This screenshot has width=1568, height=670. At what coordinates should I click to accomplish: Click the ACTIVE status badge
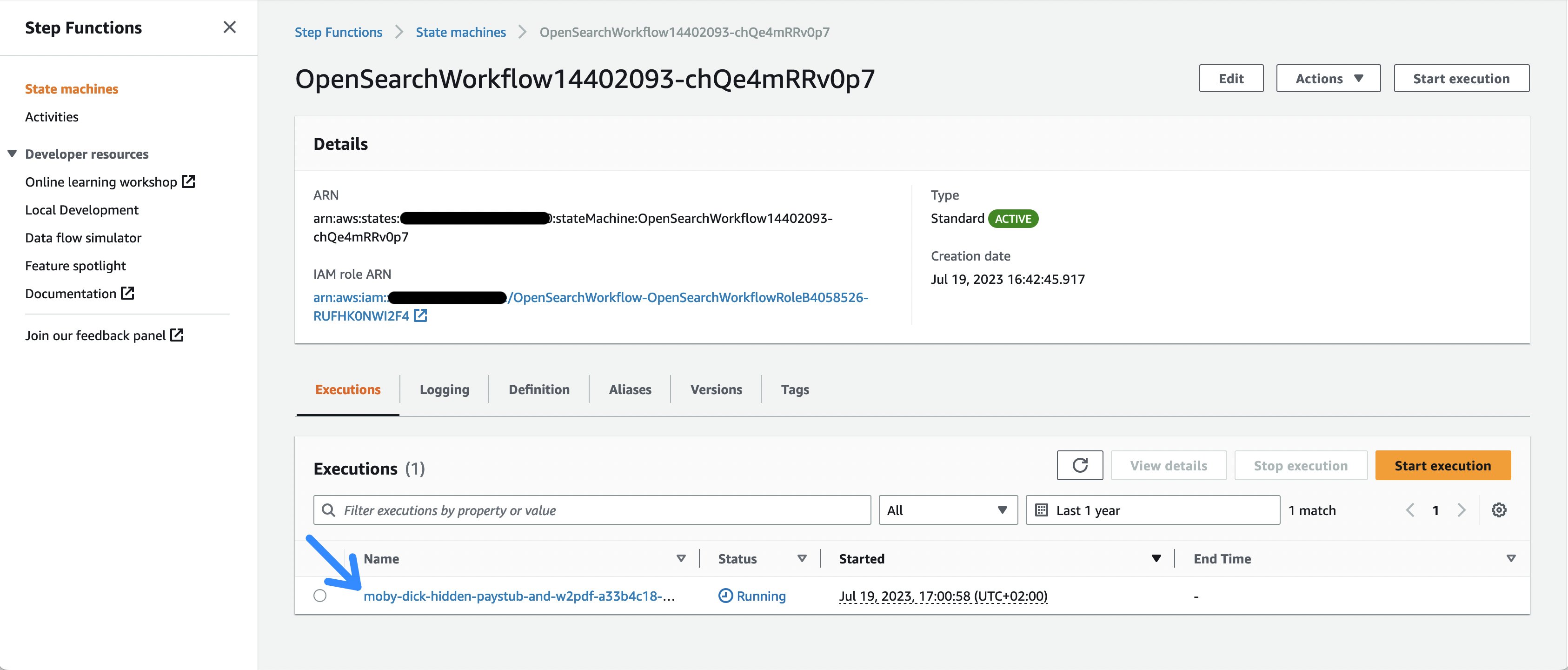click(x=1013, y=219)
